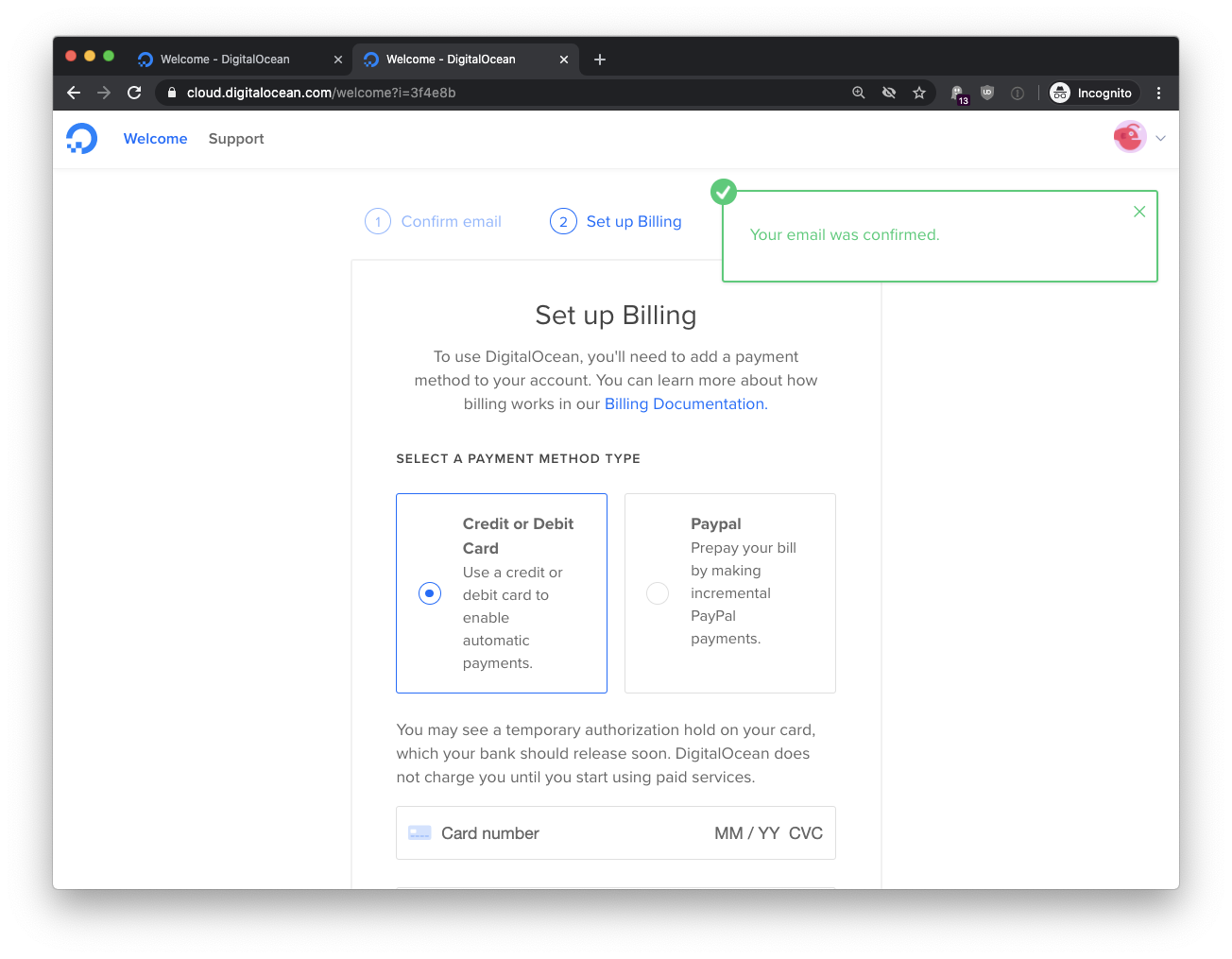This screenshot has width=1232, height=959.
Task: Click the DigitalOcean logo icon
Action: [82, 139]
